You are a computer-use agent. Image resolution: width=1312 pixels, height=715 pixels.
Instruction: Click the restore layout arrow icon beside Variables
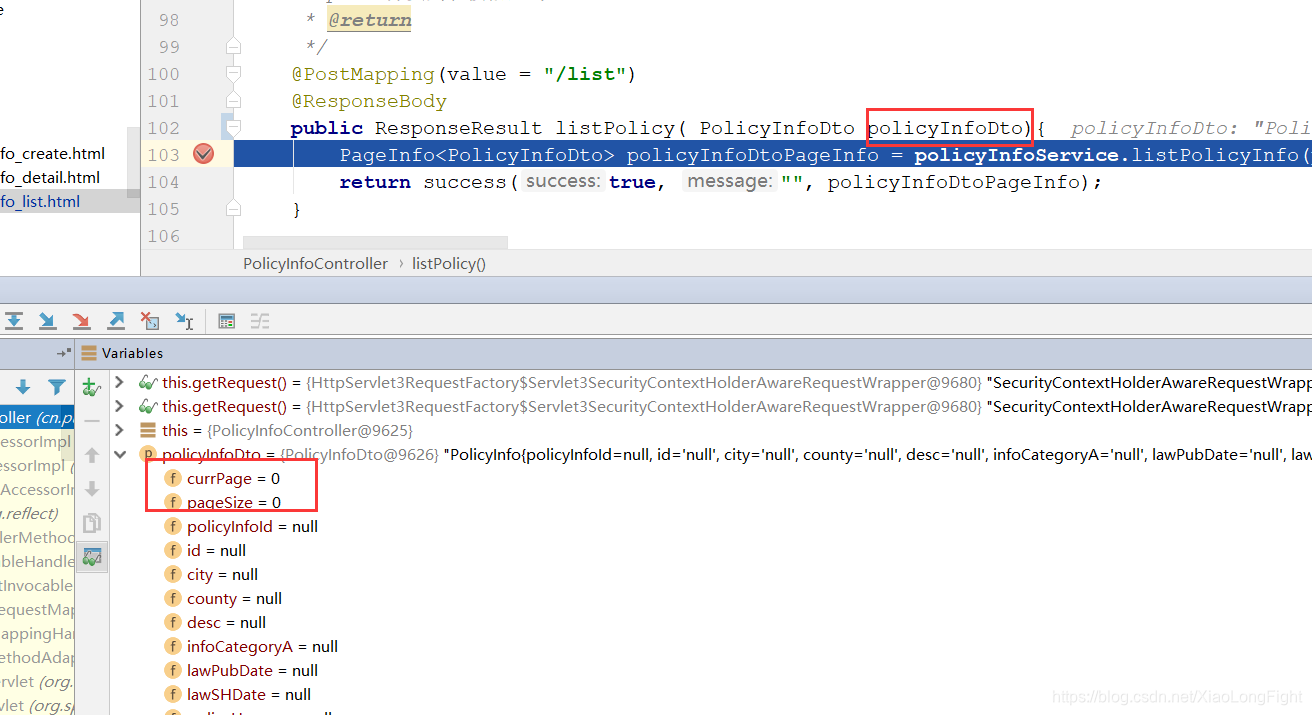pyautogui.click(x=63, y=353)
